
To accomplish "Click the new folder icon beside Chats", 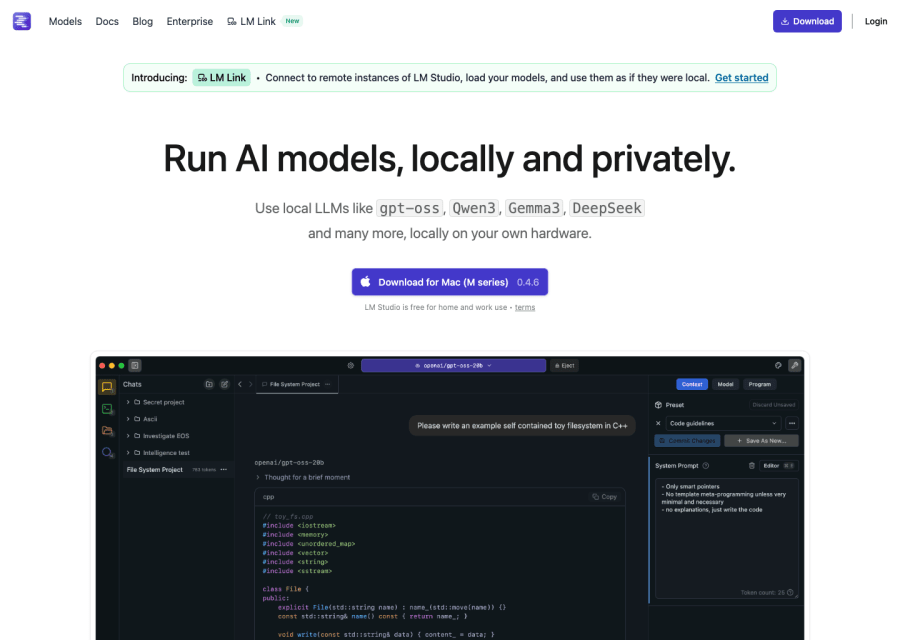I will pos(209,384).
